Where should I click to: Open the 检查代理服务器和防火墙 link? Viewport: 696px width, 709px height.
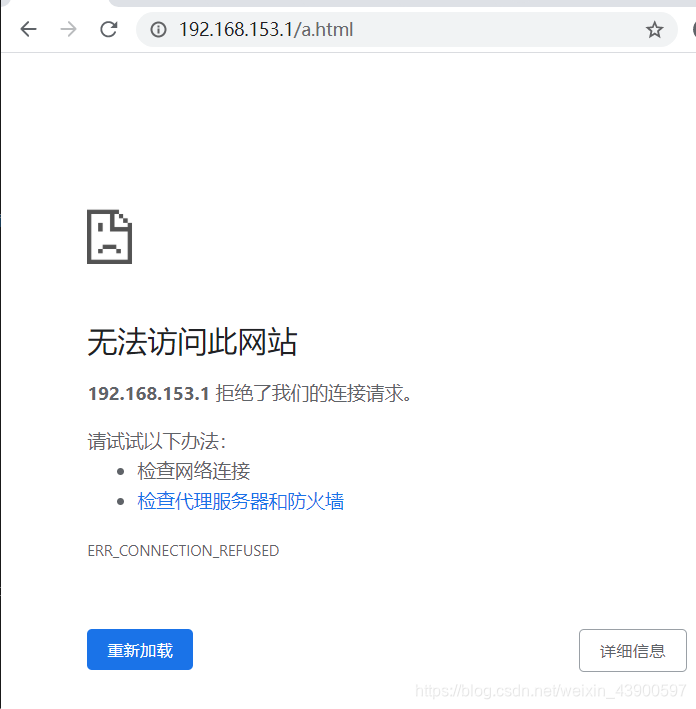(x=241, y=501)
